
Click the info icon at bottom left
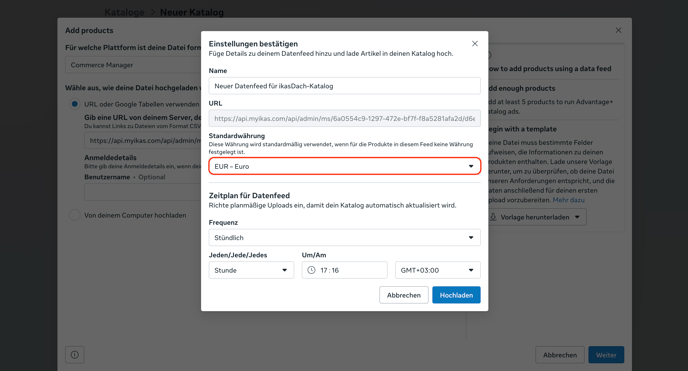[75, 355]
